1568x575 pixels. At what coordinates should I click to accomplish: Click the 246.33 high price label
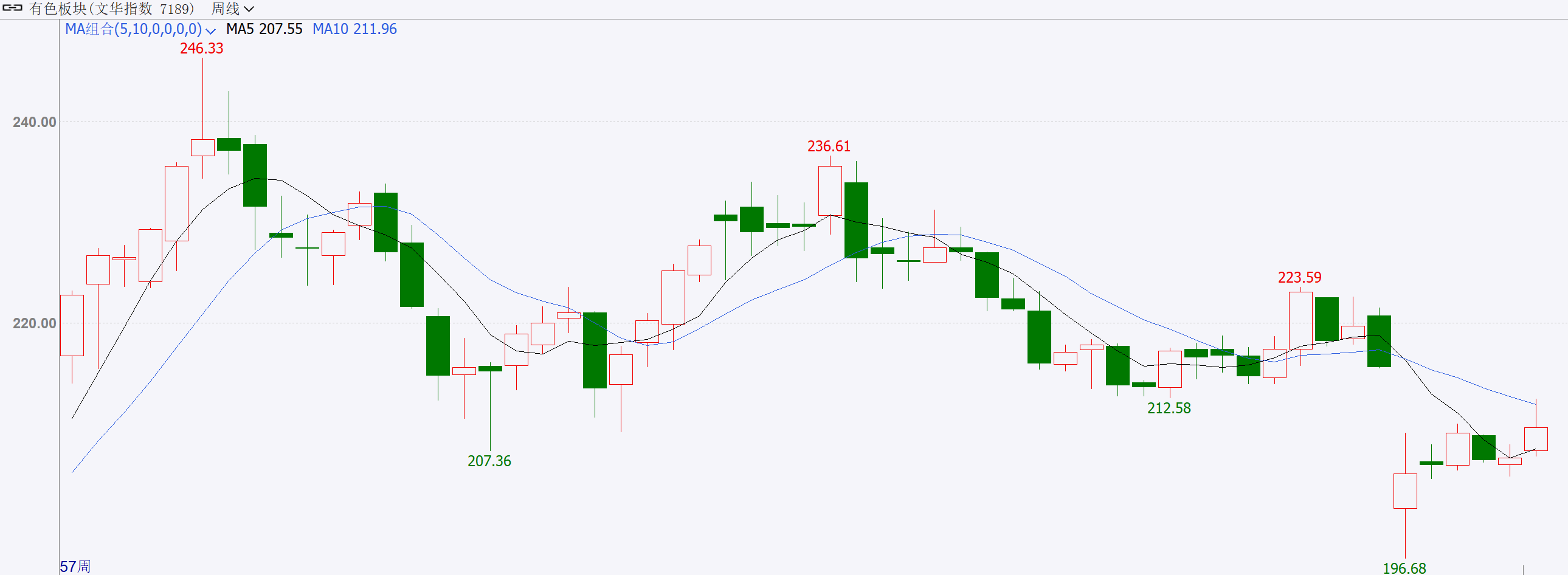coord(201,49)
